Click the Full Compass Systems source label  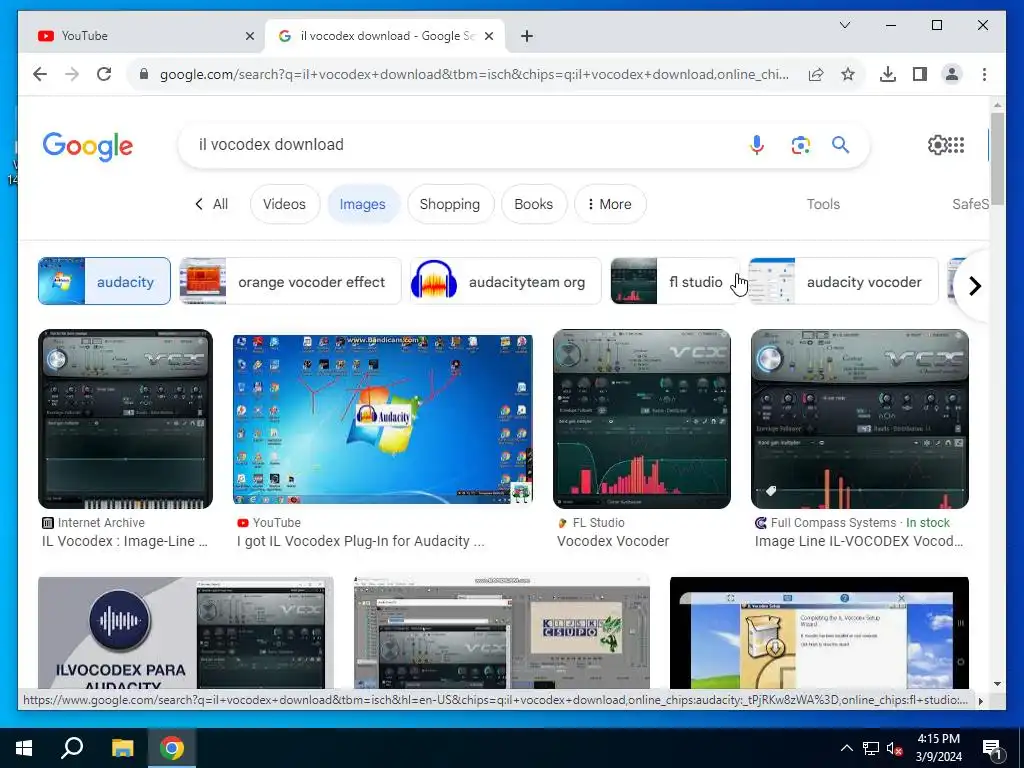click(833, 523)
